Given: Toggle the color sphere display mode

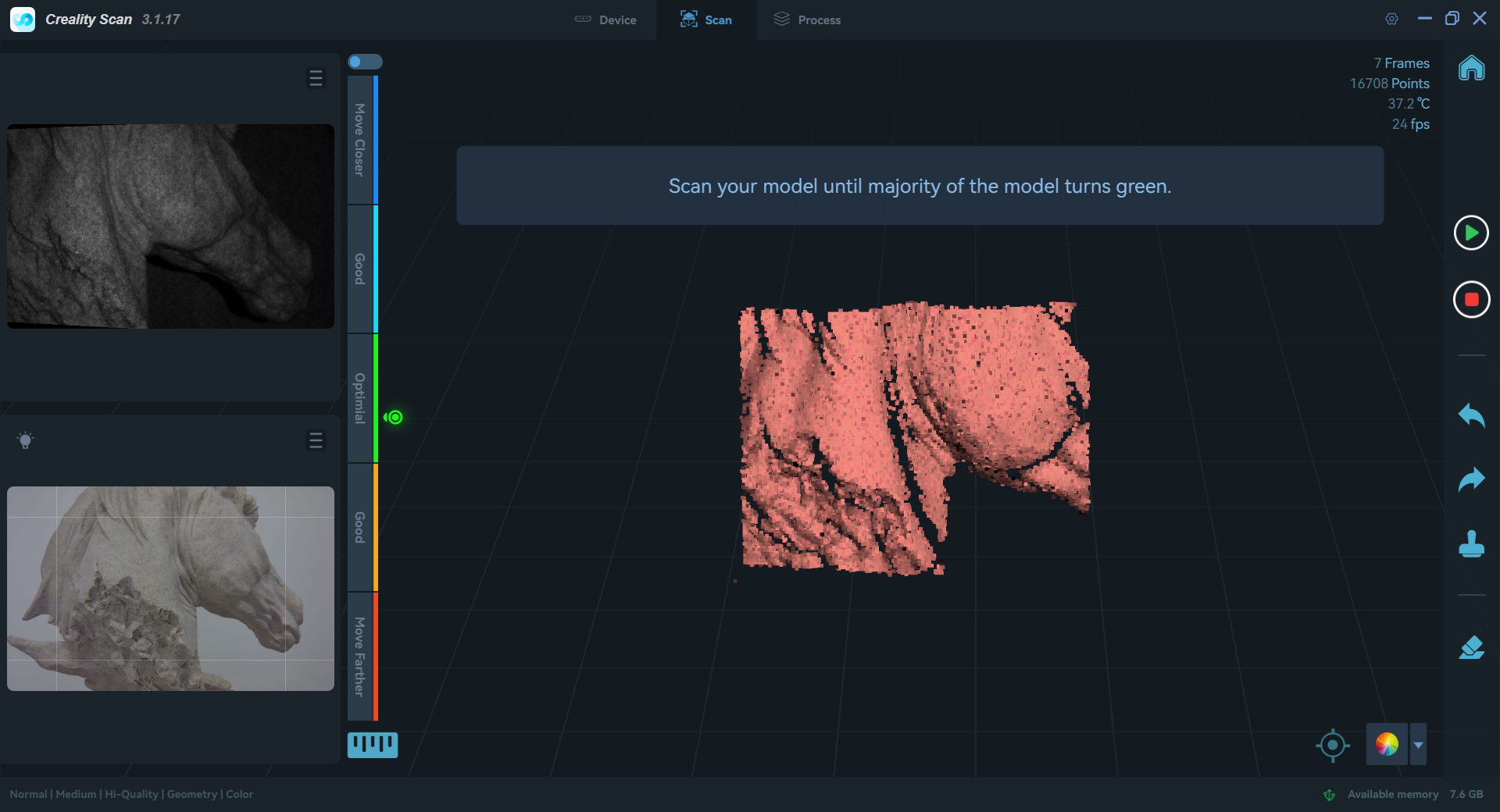Looking at the screenshot, I should (x=1388, y=745).
